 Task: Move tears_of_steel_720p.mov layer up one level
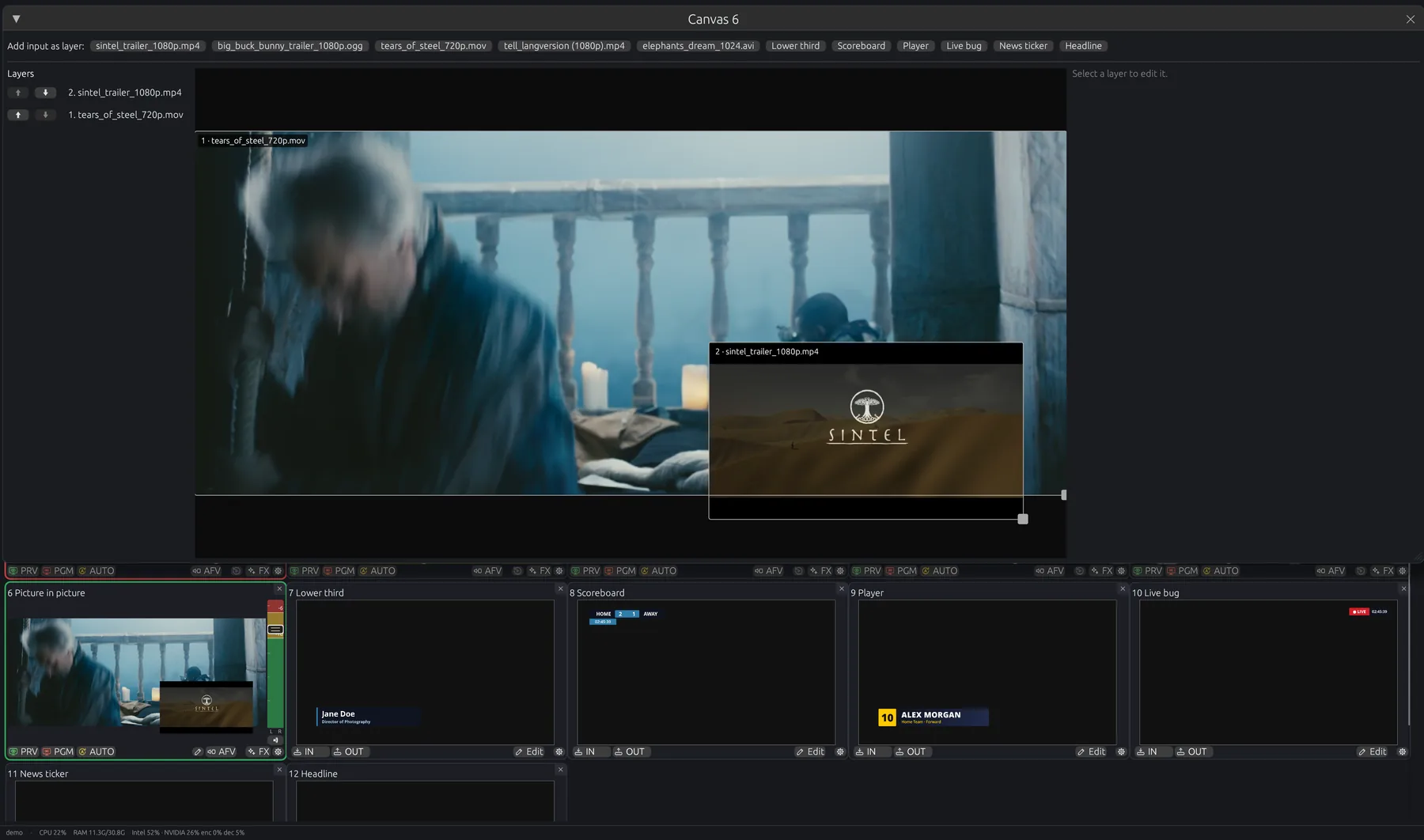[18, 115]
